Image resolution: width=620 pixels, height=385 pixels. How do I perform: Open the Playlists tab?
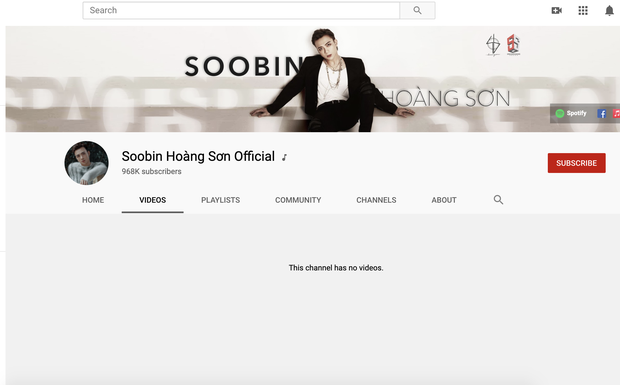(x=220, y=200)
